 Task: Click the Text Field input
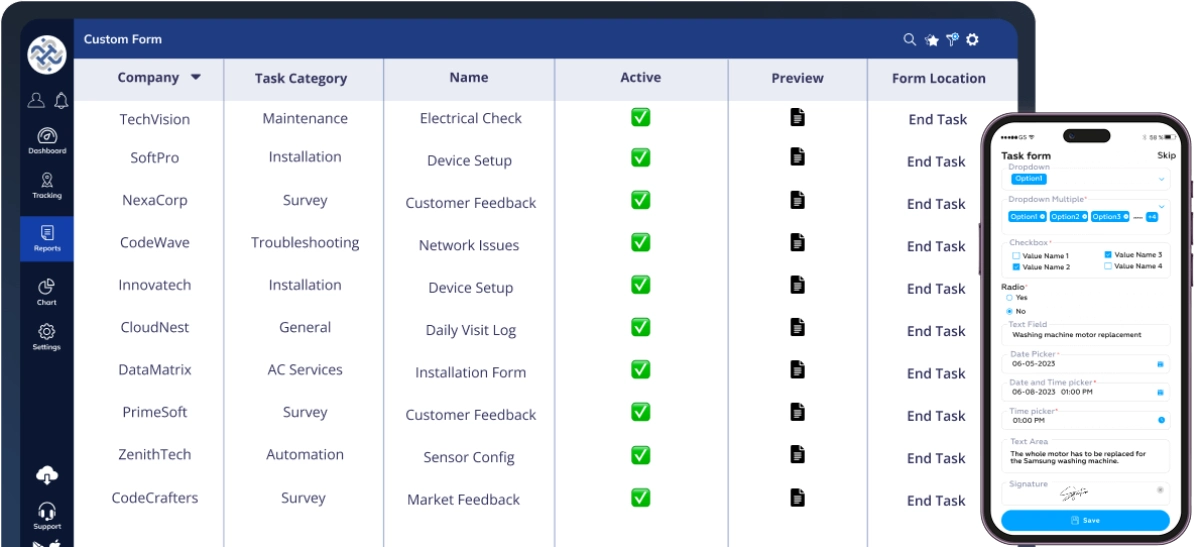1085,335
